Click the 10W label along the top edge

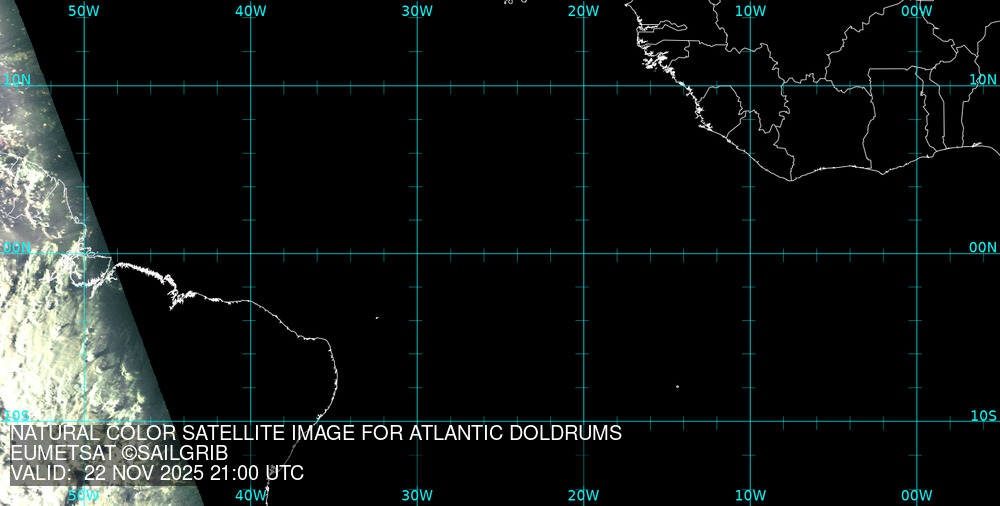point(750,10)
